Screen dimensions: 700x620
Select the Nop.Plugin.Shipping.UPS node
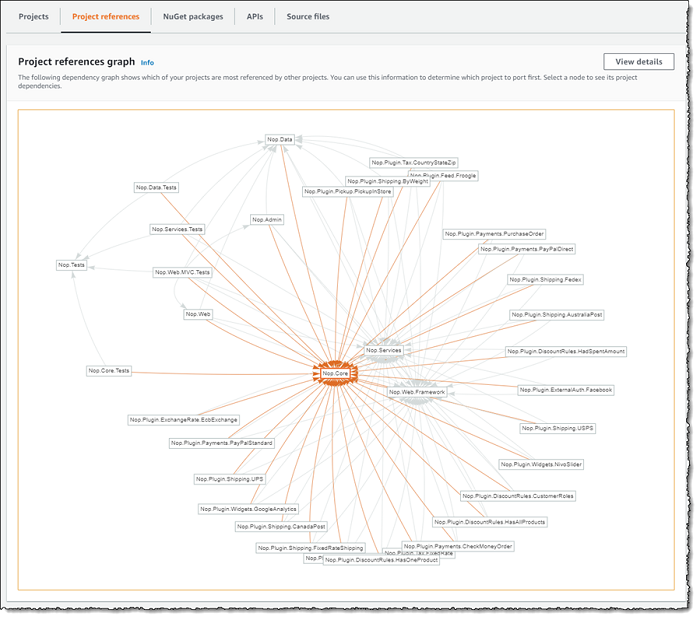230,479
